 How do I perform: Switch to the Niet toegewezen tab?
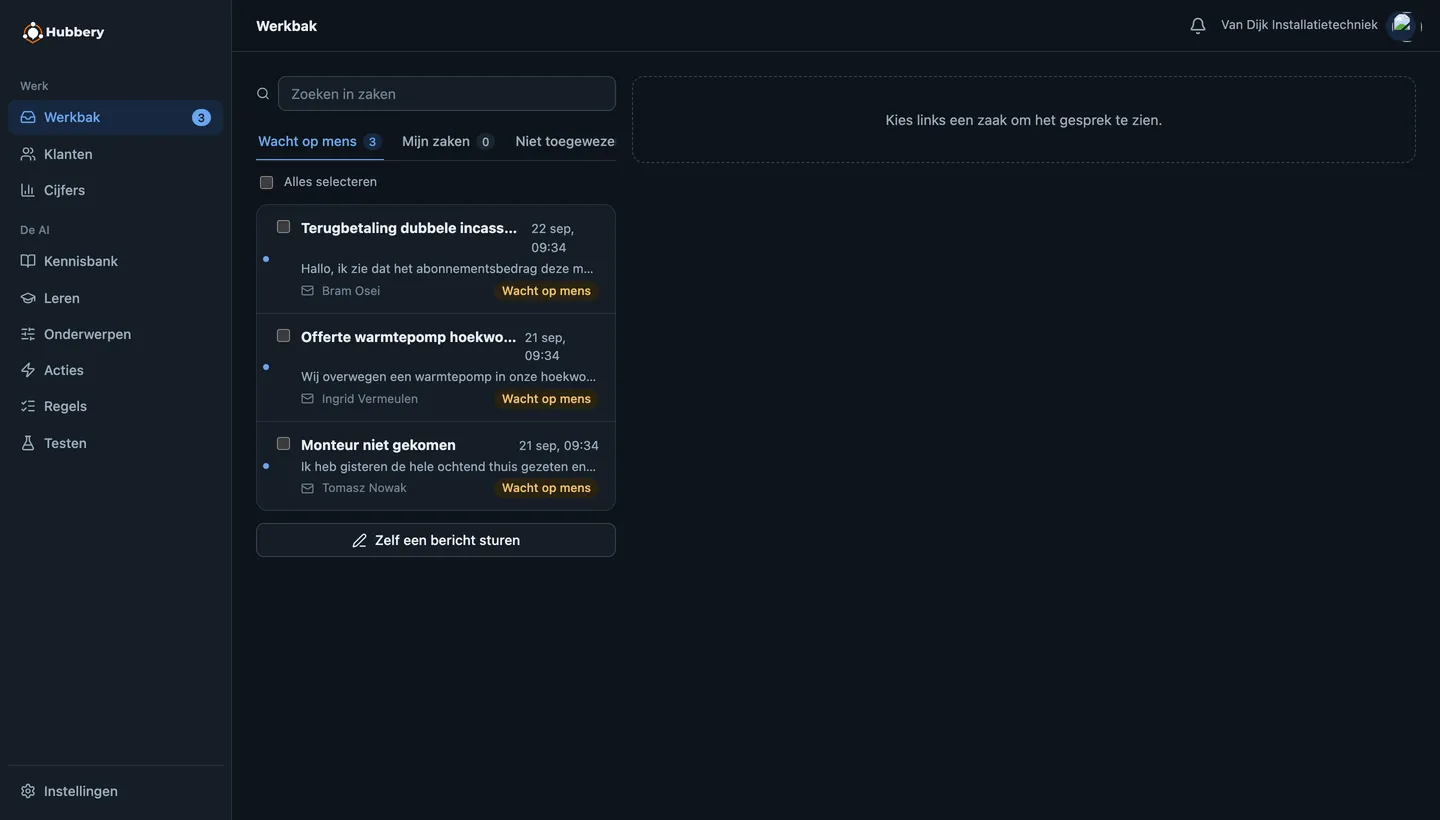point(565,141)
